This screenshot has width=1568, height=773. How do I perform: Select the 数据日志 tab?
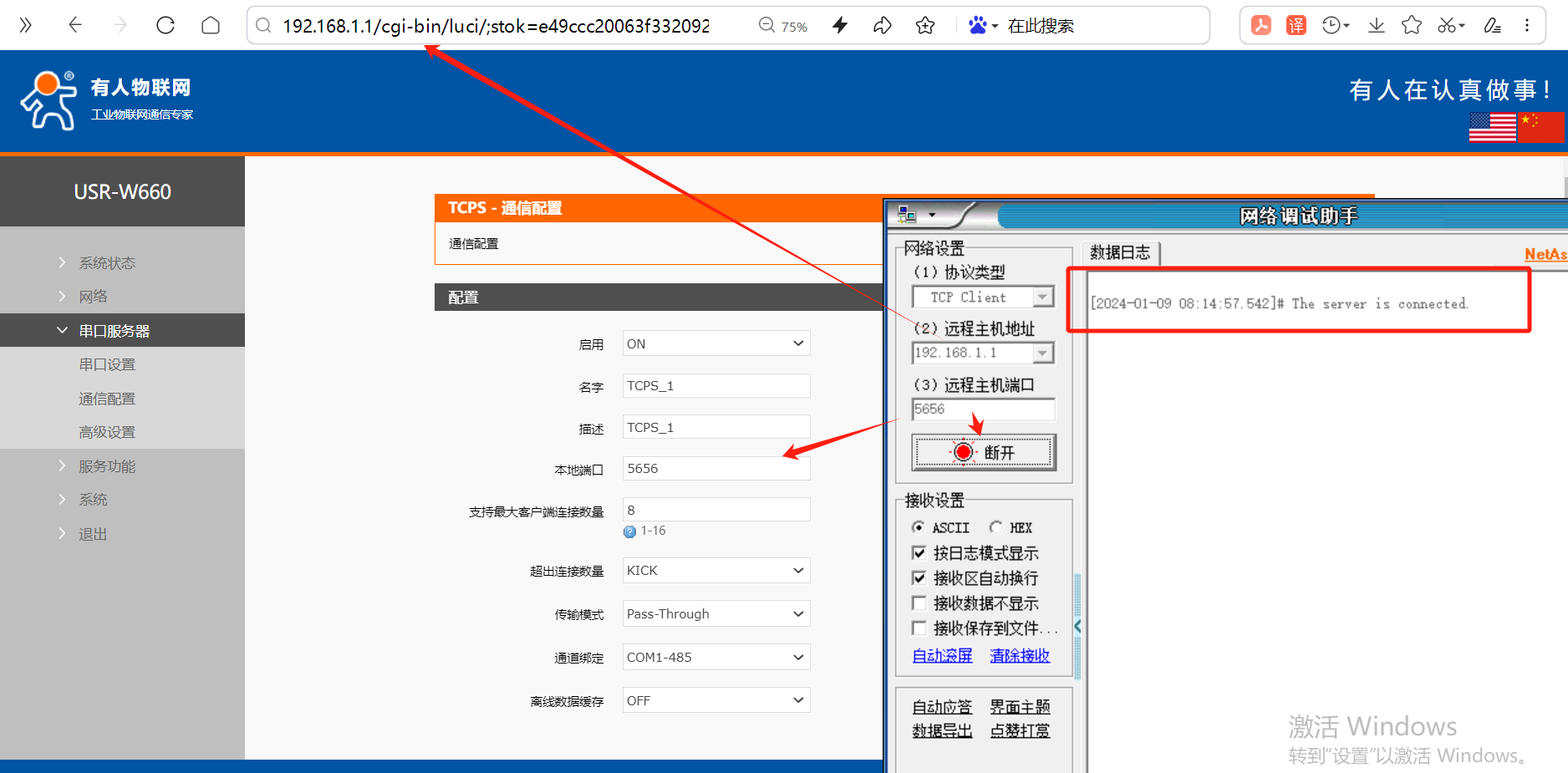tap(1120, 253)
